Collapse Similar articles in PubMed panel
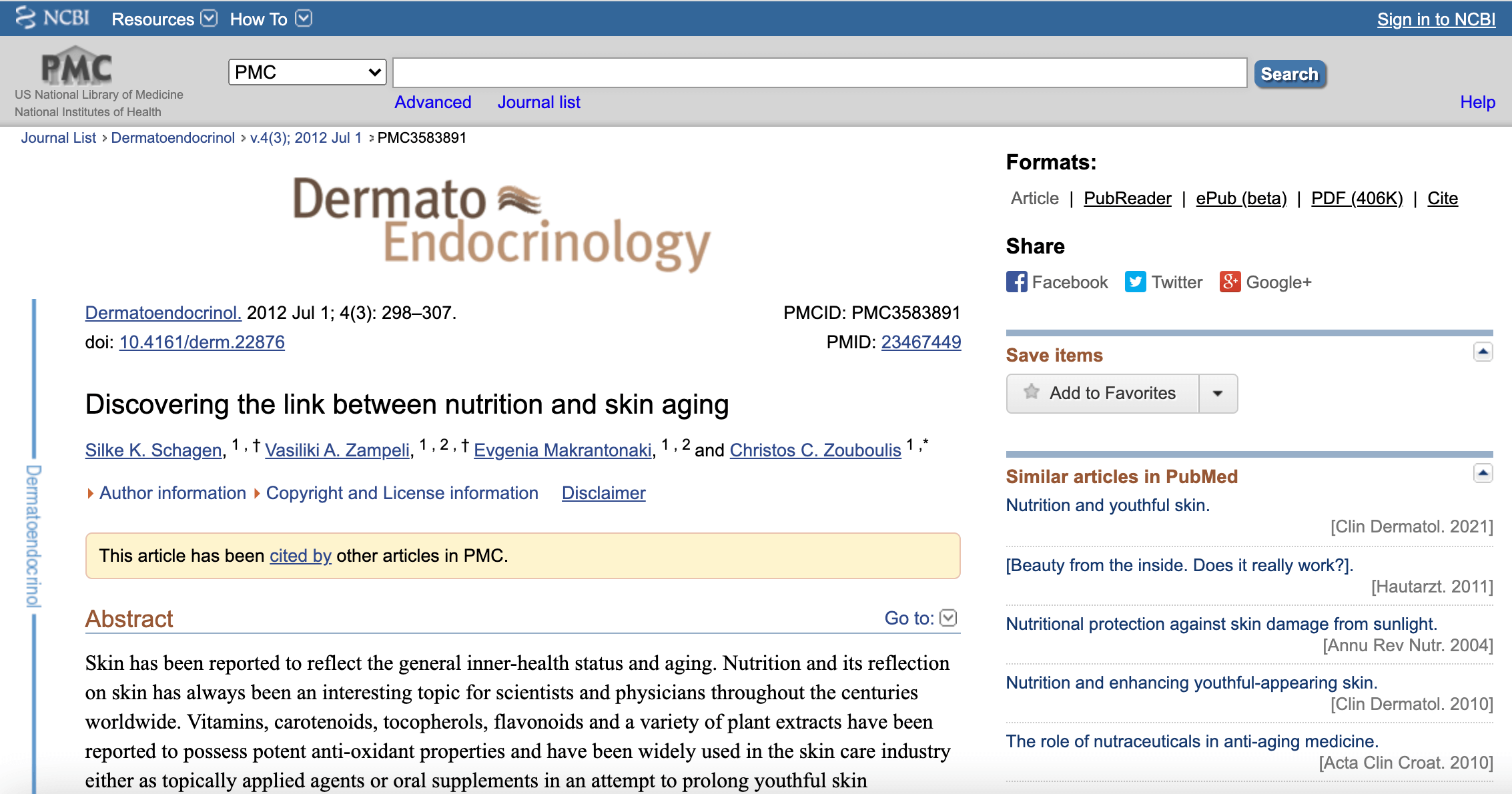This screenshot has width=1512, height=794. coord(1483,474)
